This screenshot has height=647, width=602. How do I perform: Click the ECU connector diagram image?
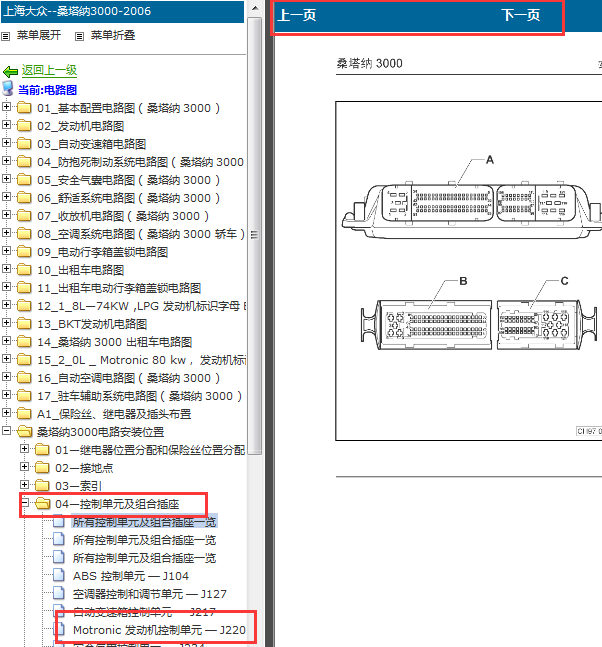click(468, 271)
